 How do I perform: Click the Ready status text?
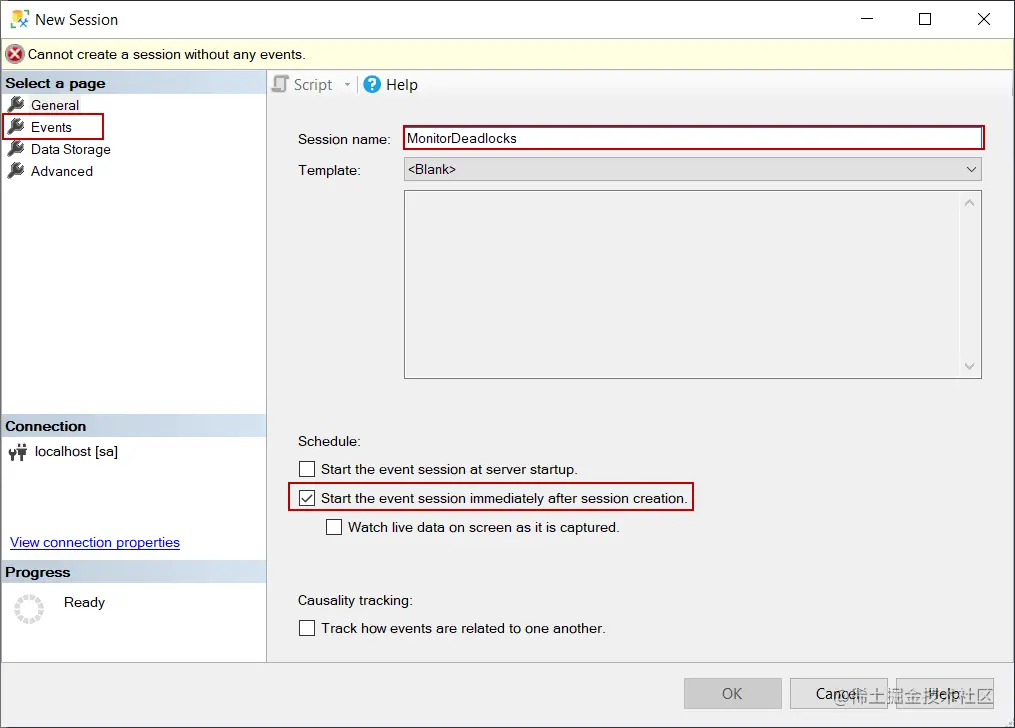pos(84,602)
